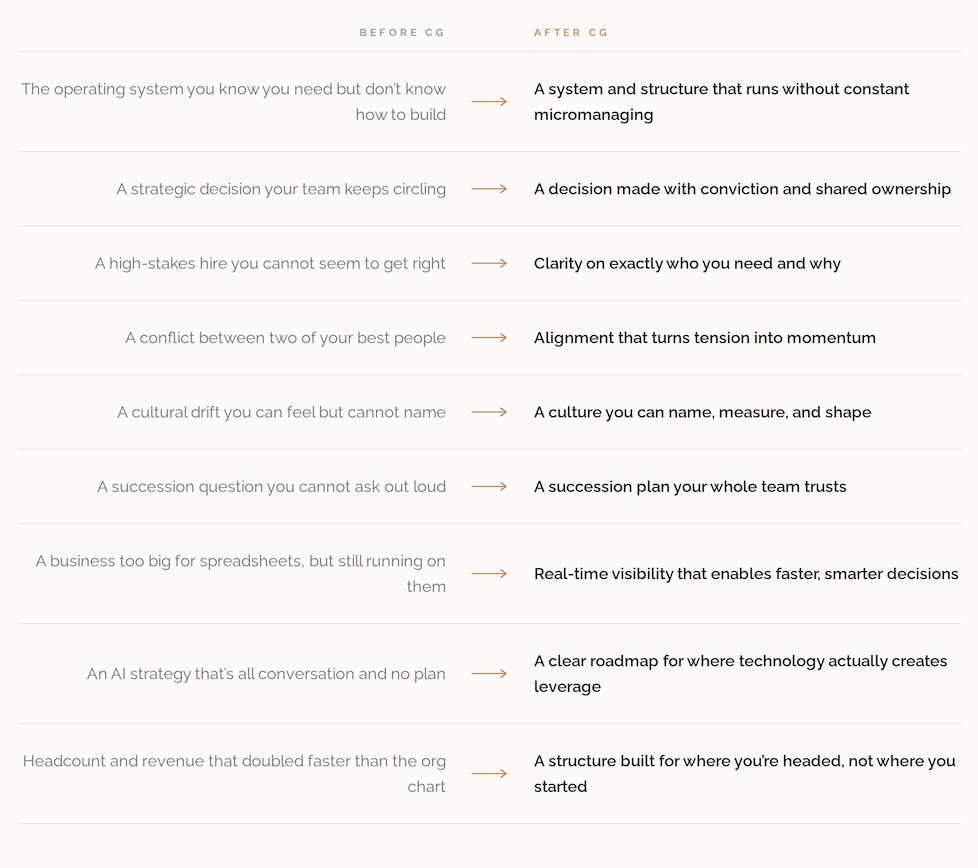Image resolution: width=978 pixels, height=868 pixels.
Task: Click the arrow beside the operating system row
Action: pyautogui.click(x=489, y=102)
